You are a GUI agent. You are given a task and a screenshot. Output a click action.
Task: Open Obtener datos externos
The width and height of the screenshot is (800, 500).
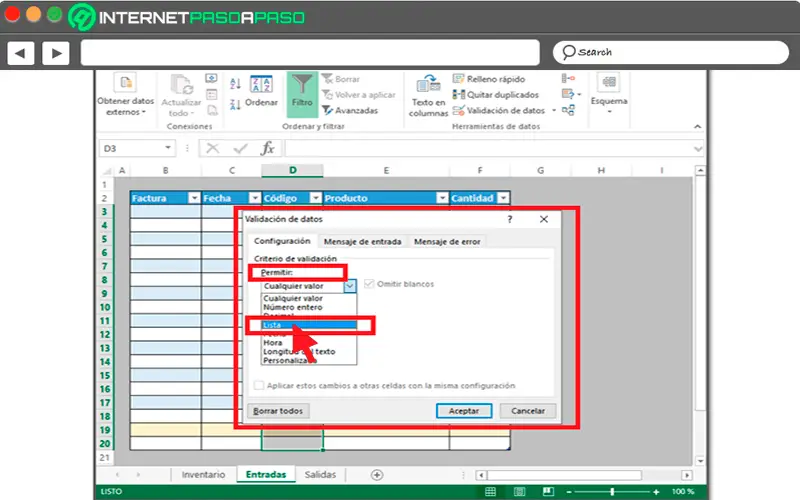click(x=126, y=96)
